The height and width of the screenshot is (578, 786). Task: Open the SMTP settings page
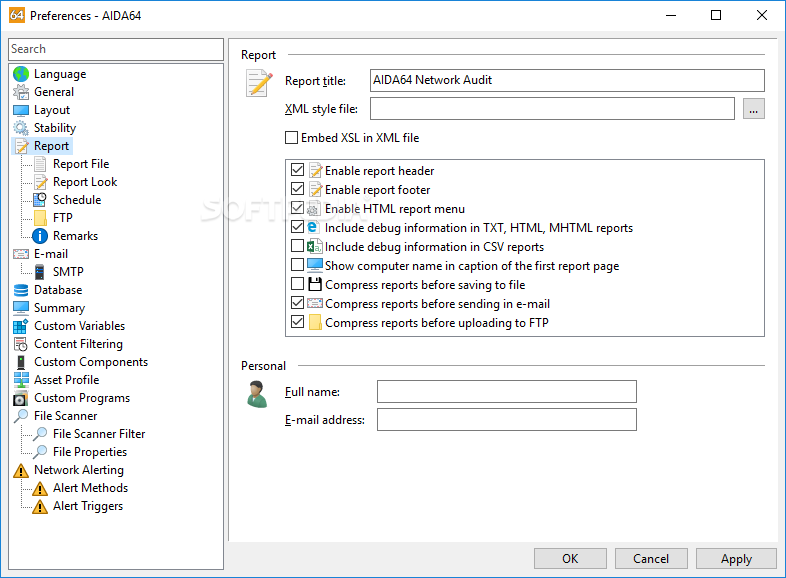click(68, 272)
